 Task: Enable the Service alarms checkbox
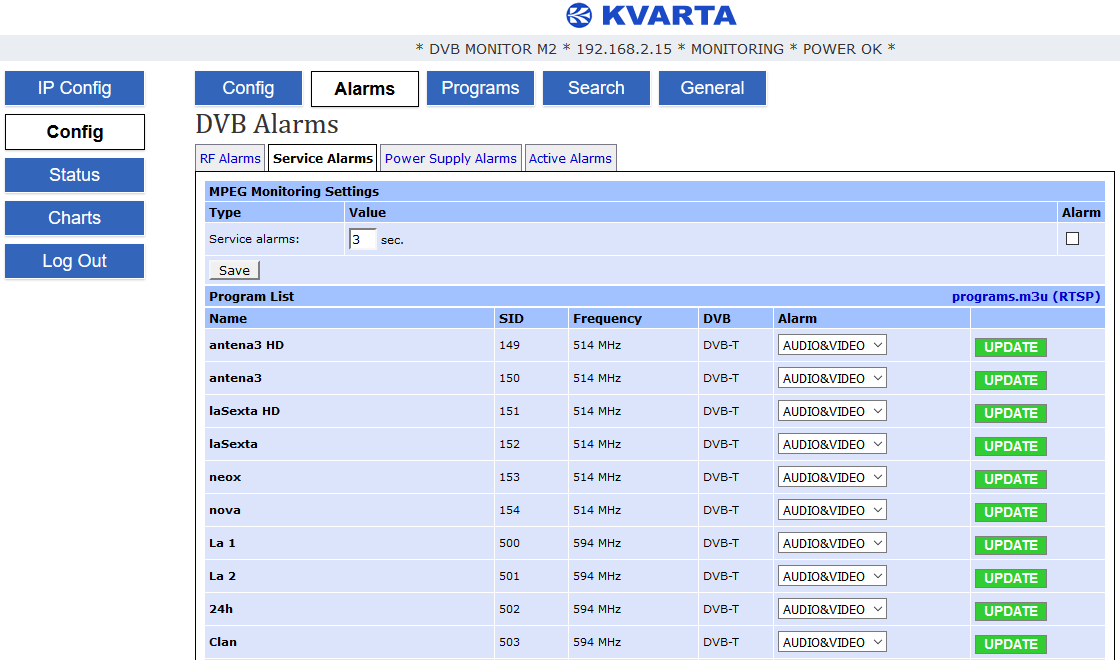click(1072, 239)
